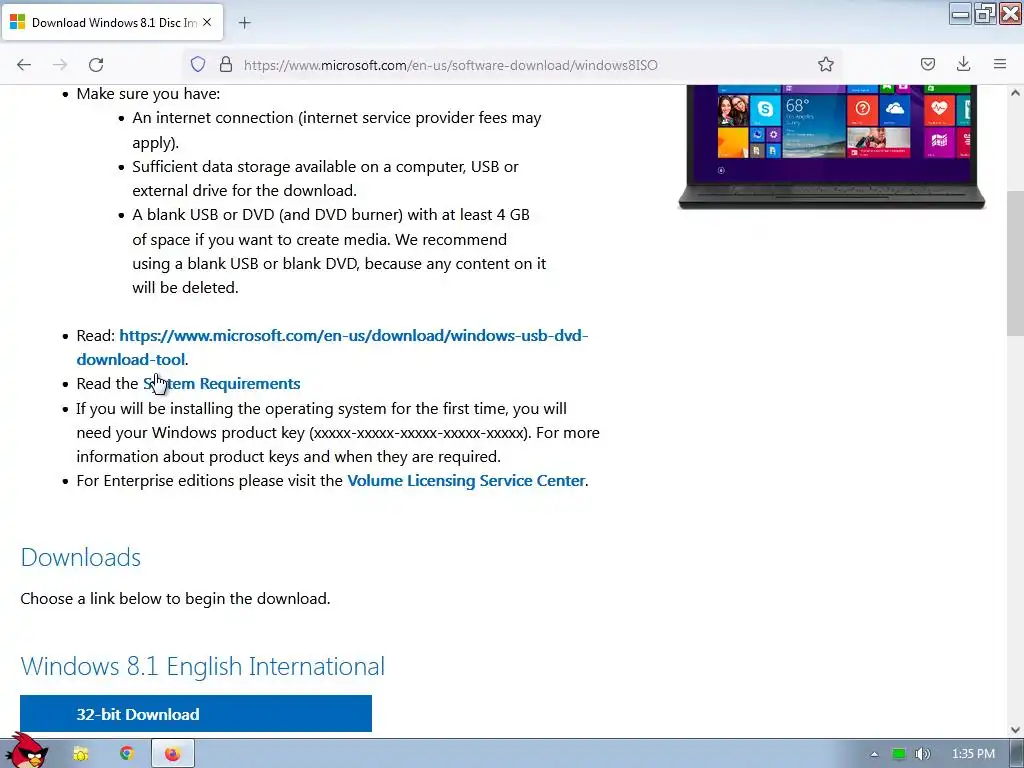Click the page scrollbar down arrow
The image size is (1024, 768).
click(x=1015, y=729)
